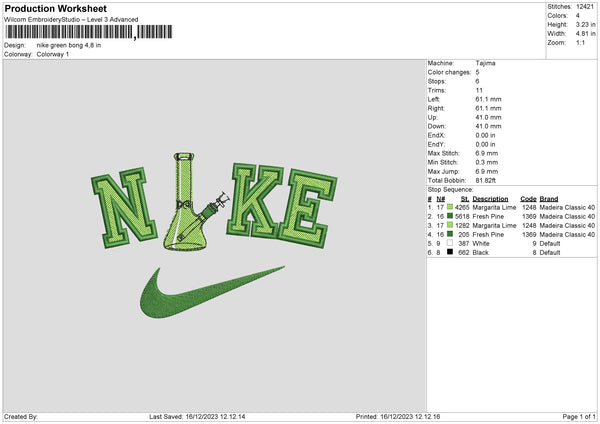Screen dimensions: 600x424
Task: Click the barcode below the worksheet title
Action: (88, 32)
